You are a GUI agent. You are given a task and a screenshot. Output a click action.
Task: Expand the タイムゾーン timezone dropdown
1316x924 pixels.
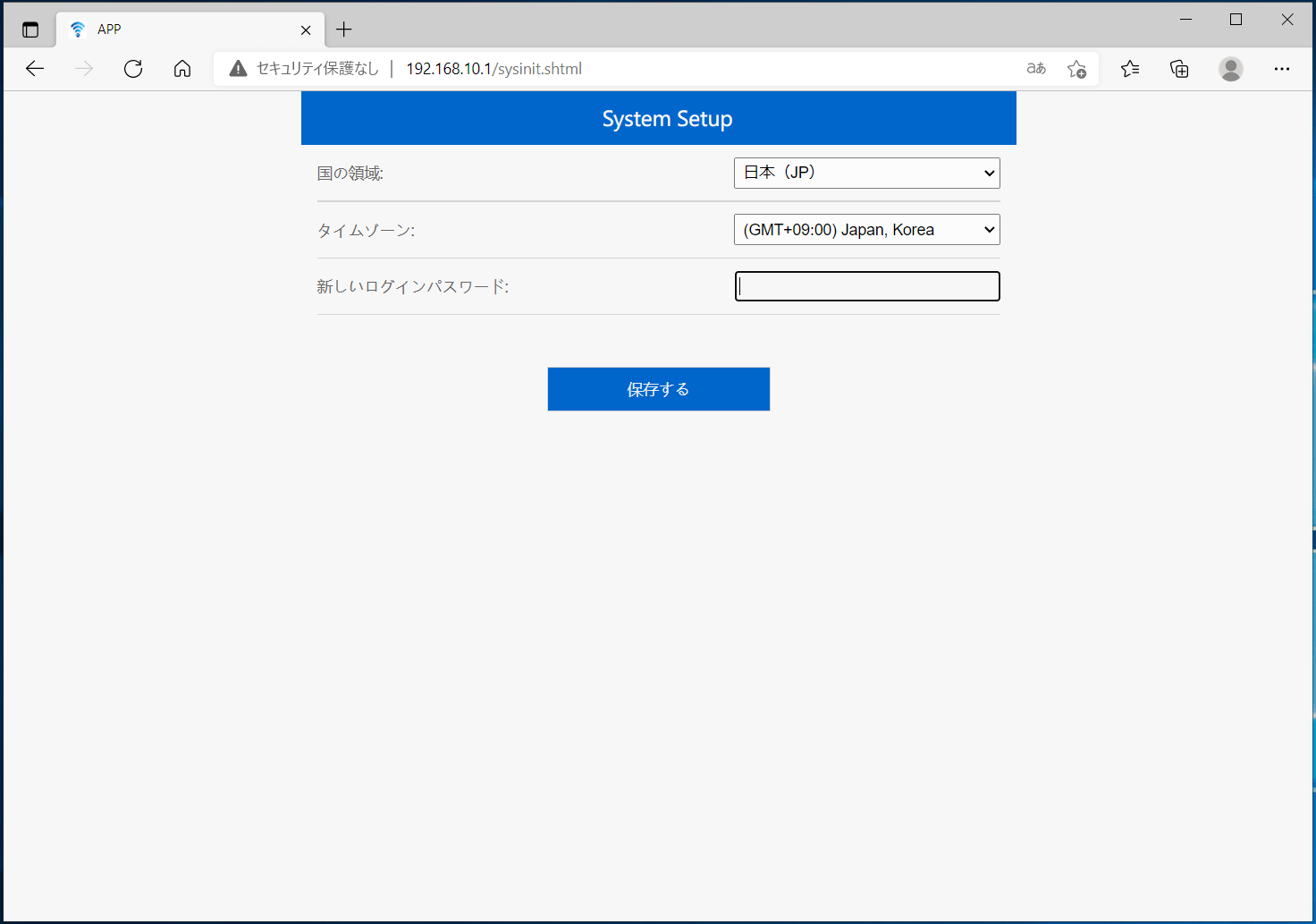coord(867,230)
